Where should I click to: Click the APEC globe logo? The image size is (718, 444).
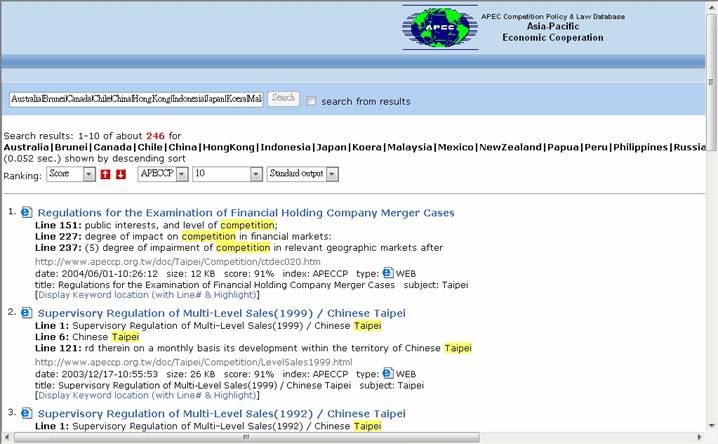[x=440, y=27]
